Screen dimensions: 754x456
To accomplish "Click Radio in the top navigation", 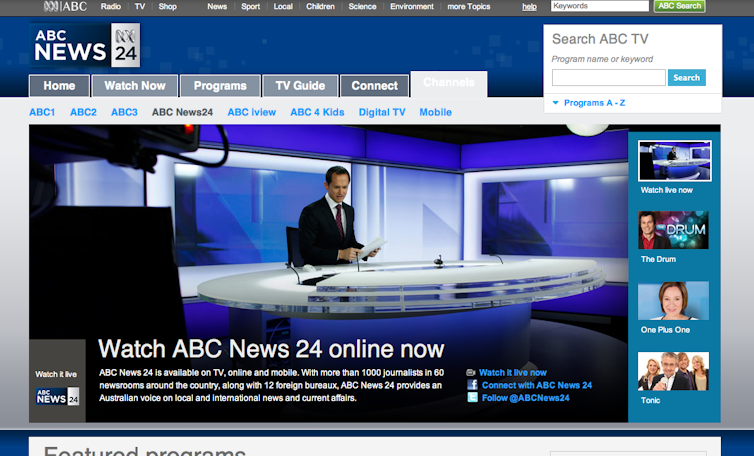I will pyautogui.click(x=111, y=6).
